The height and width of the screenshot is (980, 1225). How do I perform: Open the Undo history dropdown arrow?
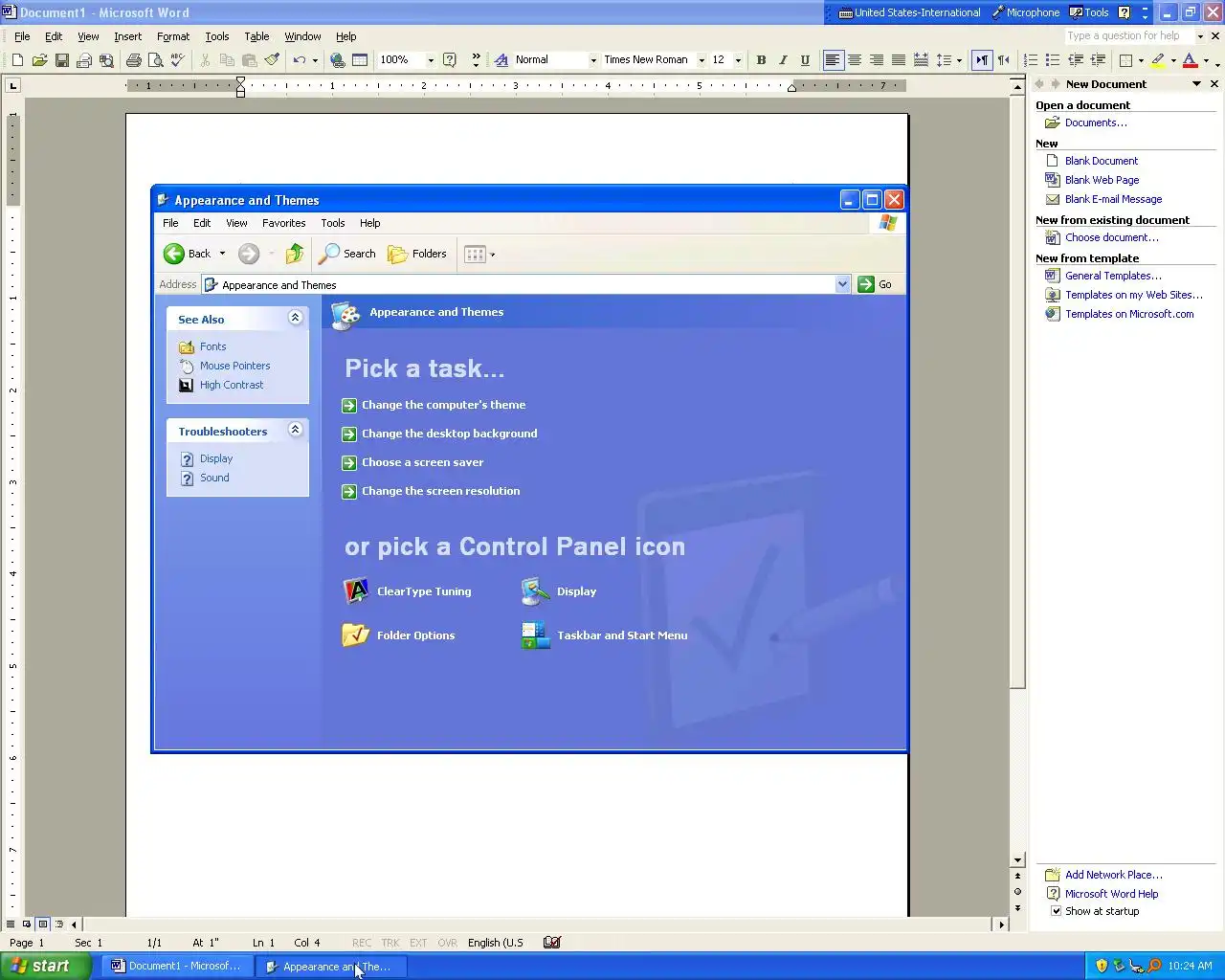tap(315, 60)
